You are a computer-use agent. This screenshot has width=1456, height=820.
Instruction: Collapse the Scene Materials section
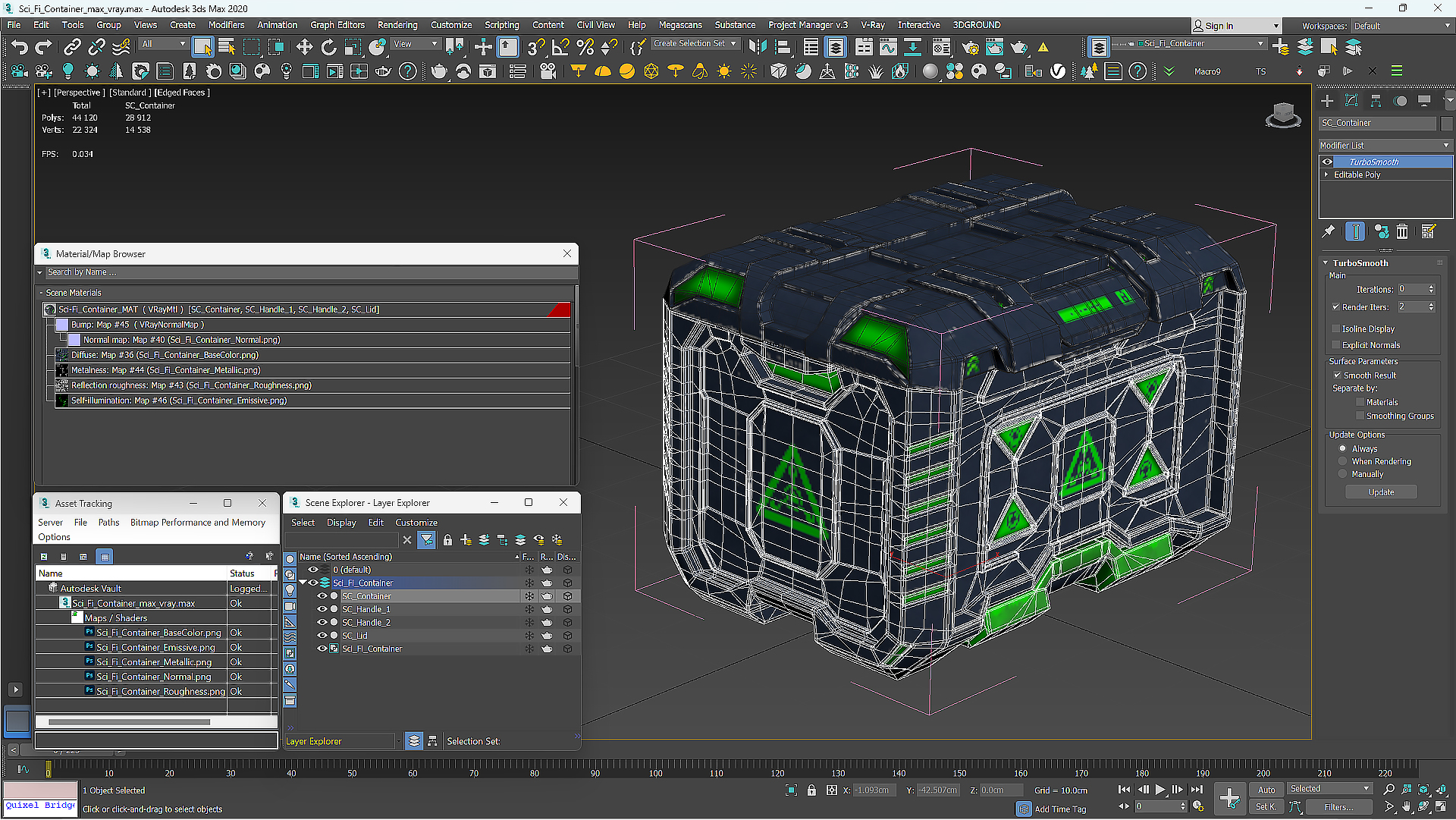[41, 293]
